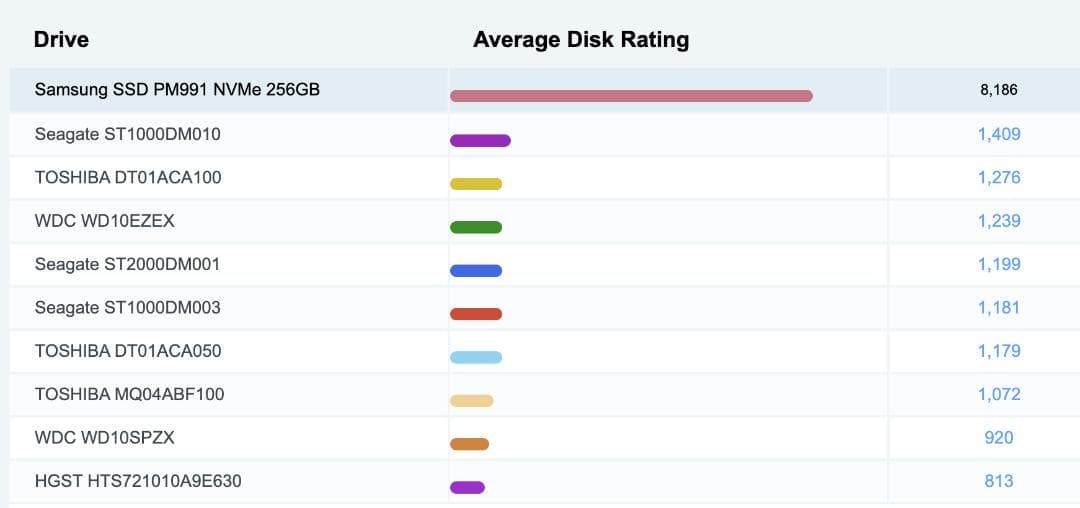Select TOSHIBA DT01ACA100 drive name
The height and width of the screenshot is (508, 1080).
(x=128, y=178)
